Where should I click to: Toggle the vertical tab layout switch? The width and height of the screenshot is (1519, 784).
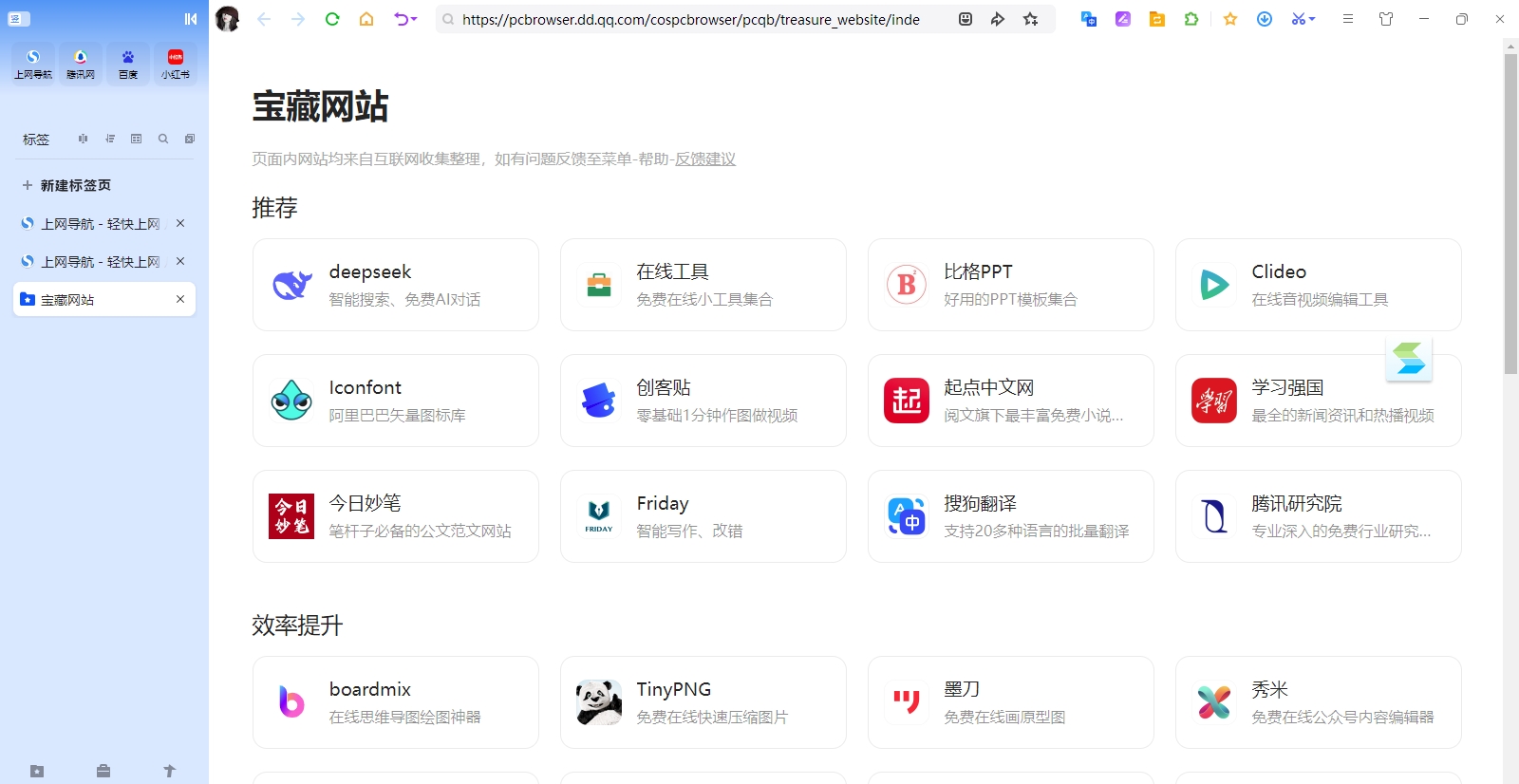click(19, 19)
